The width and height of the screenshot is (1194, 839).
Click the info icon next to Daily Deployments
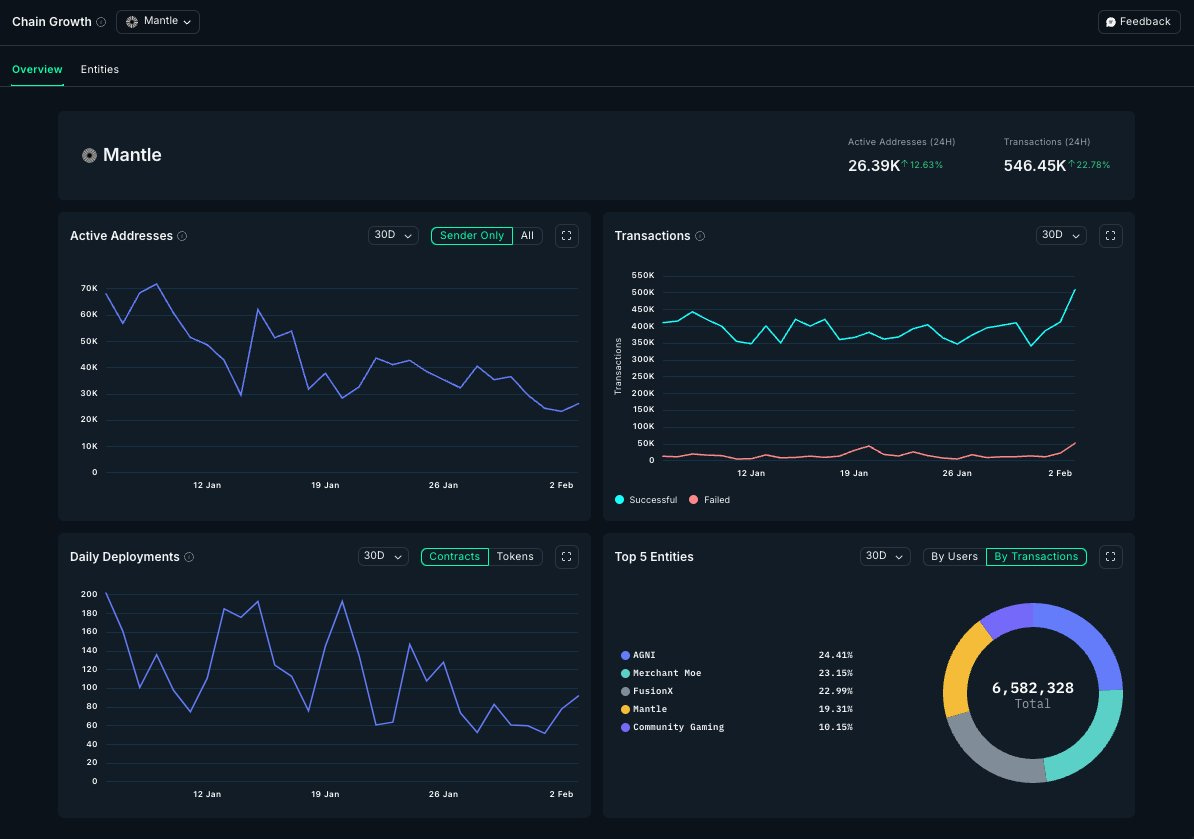pyautogui.click(x=189, y=557)
